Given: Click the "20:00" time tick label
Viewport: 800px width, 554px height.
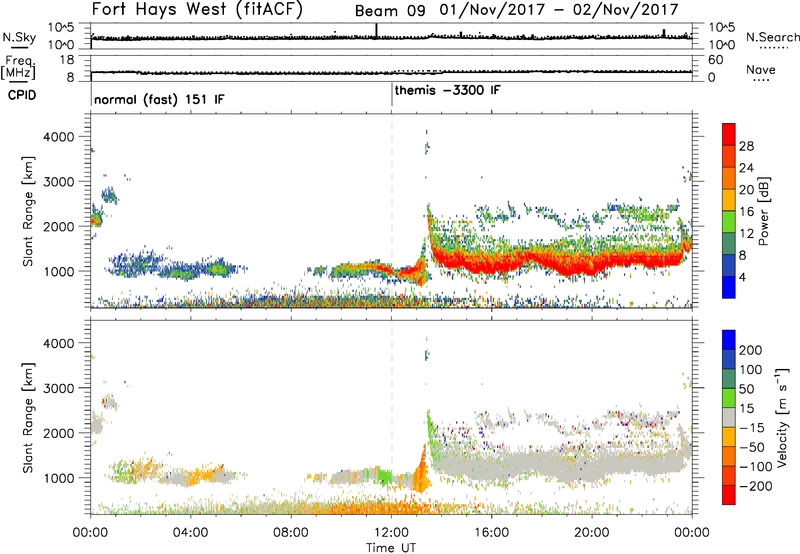Looking at the screenshot, I should [x=591, y=533].
